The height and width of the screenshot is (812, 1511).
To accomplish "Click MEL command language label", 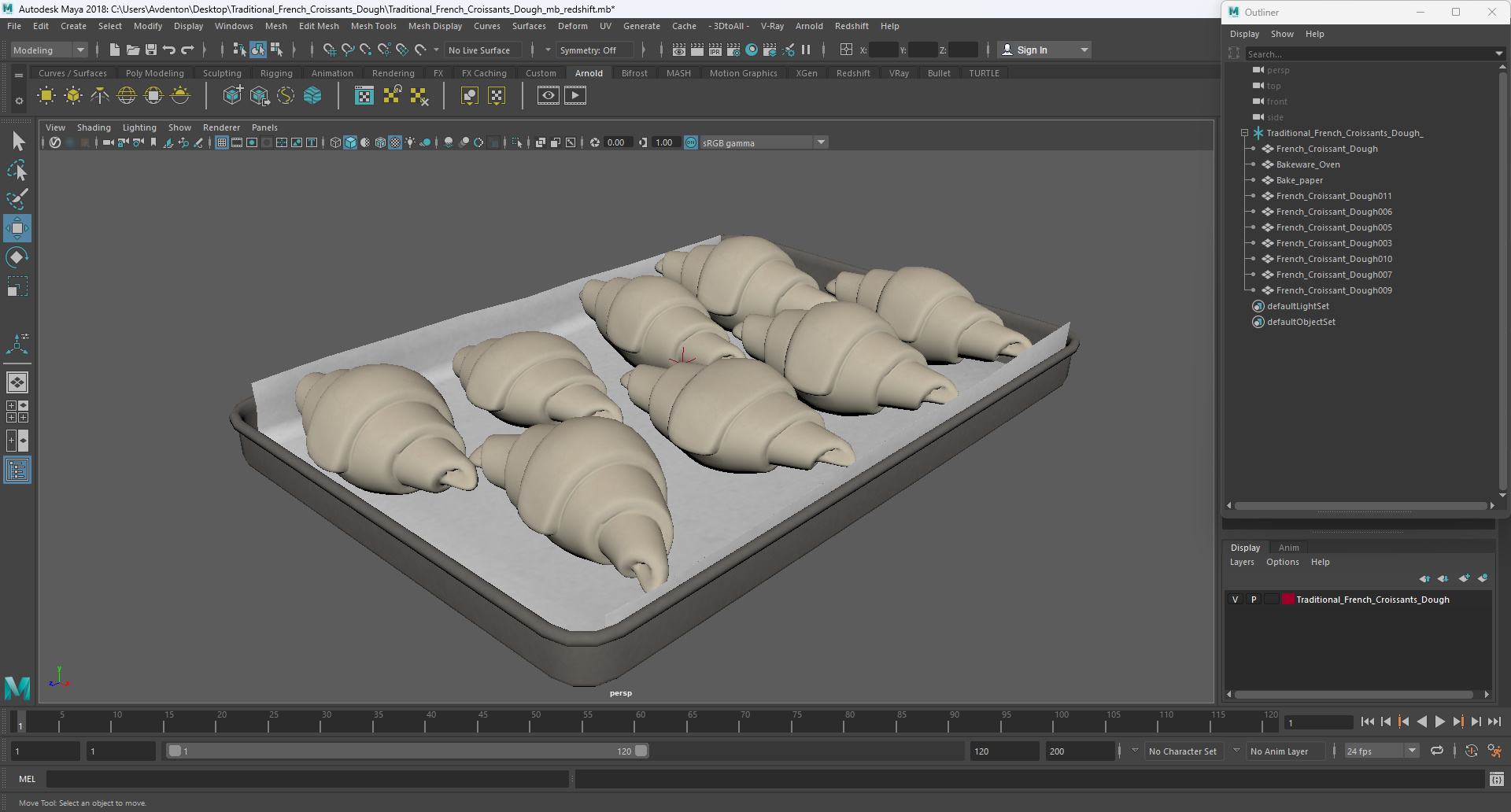I will (28, 779).
